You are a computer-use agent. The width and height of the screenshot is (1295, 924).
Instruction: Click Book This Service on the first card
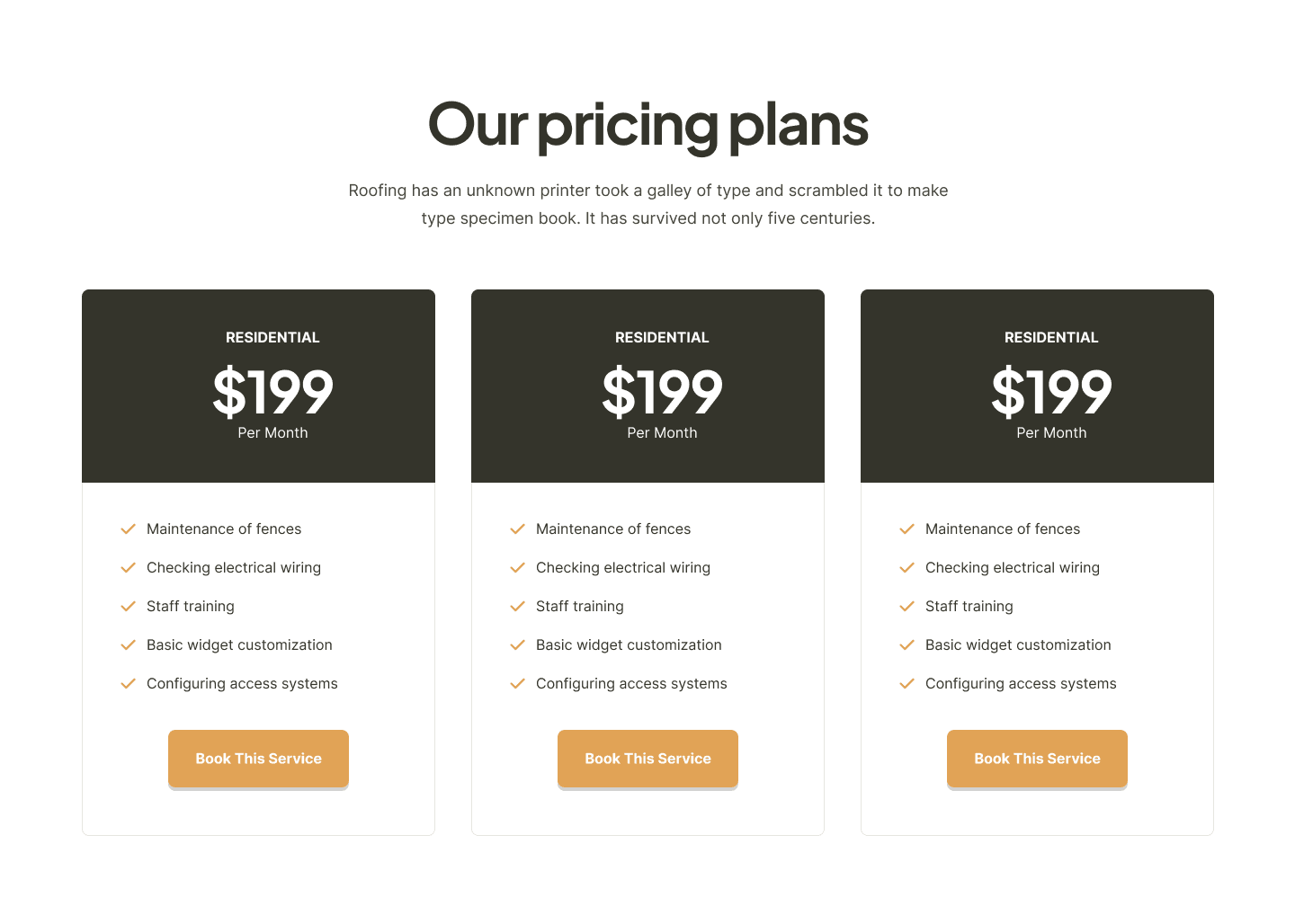pos(258,759)
